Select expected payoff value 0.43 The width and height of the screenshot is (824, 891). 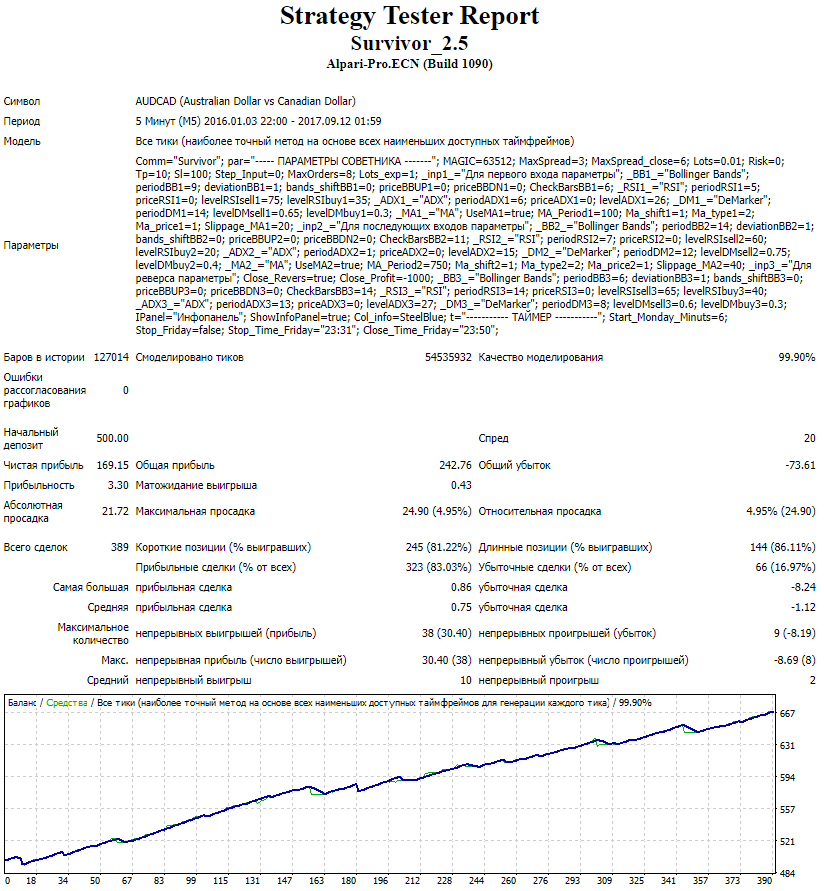pos(461,485)
